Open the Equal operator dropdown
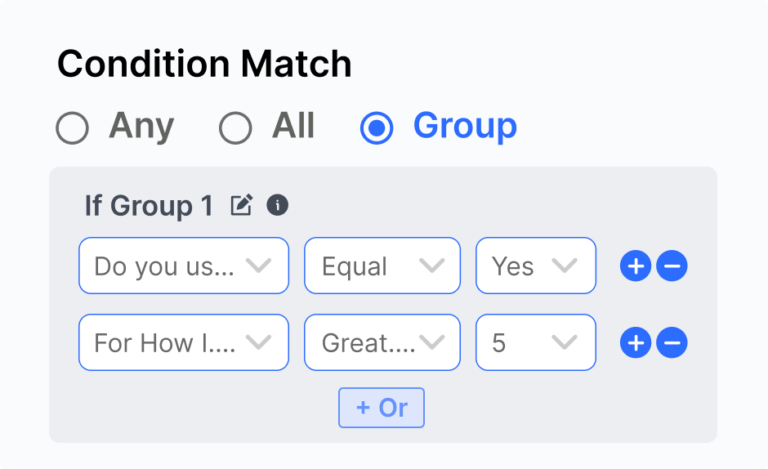Image resolution: width=768 pixels, height=469 pixels. (382, 266)
